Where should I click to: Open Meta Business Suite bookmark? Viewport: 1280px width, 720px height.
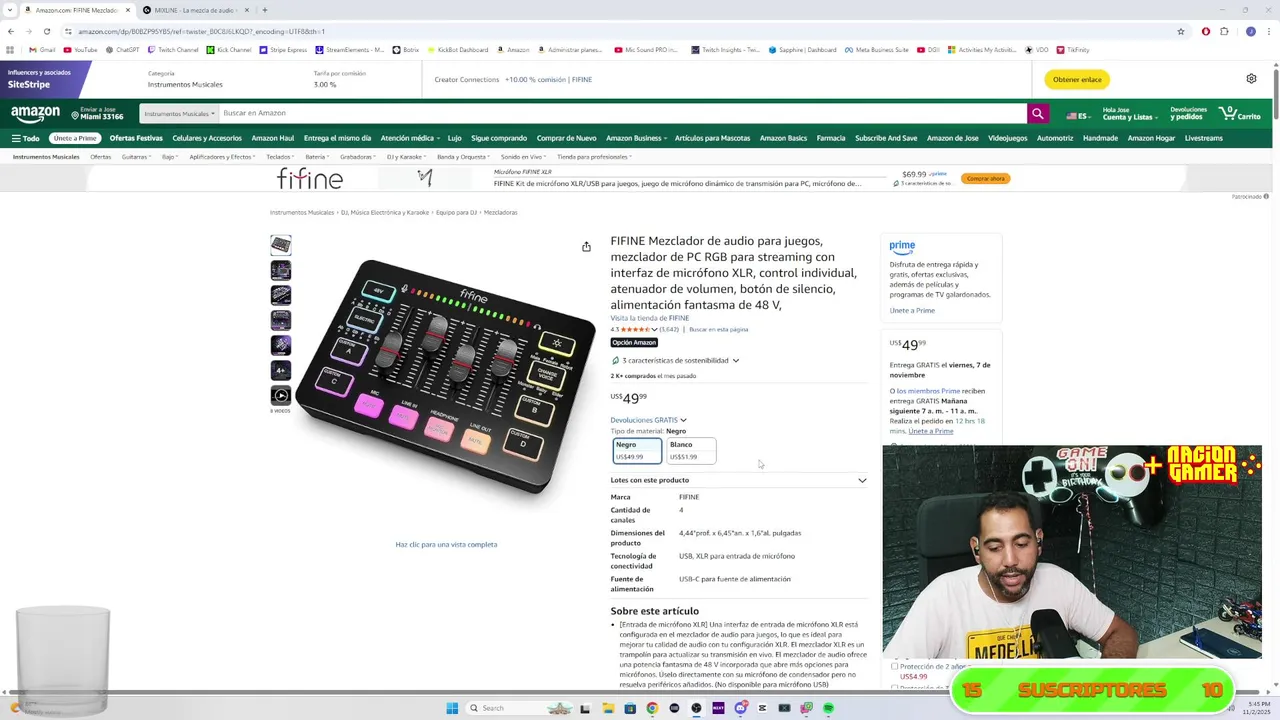(x=877, y=49)
